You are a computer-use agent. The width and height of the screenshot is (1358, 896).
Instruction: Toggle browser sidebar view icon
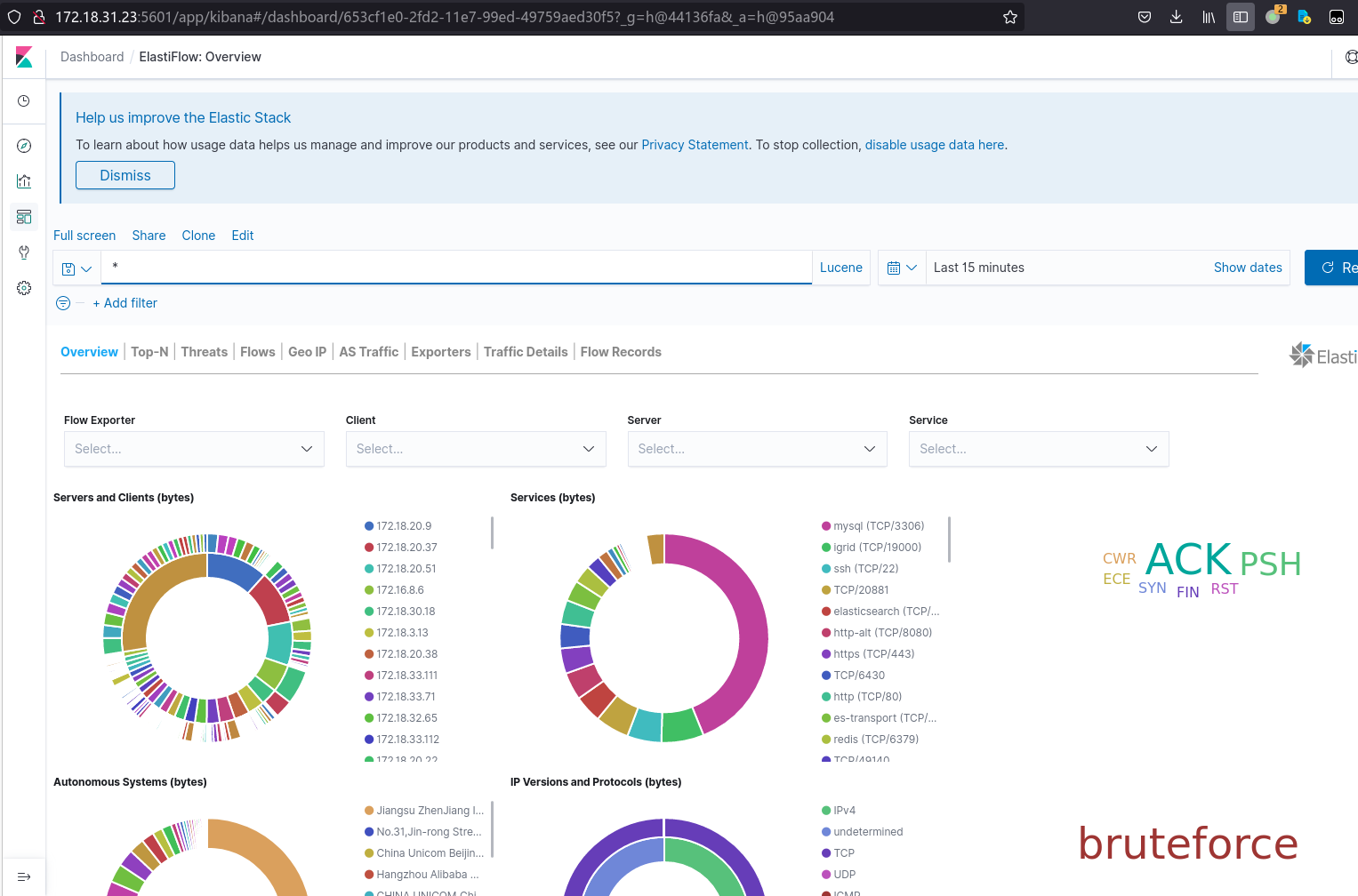pyautogui.click(x=1241, y=17)
